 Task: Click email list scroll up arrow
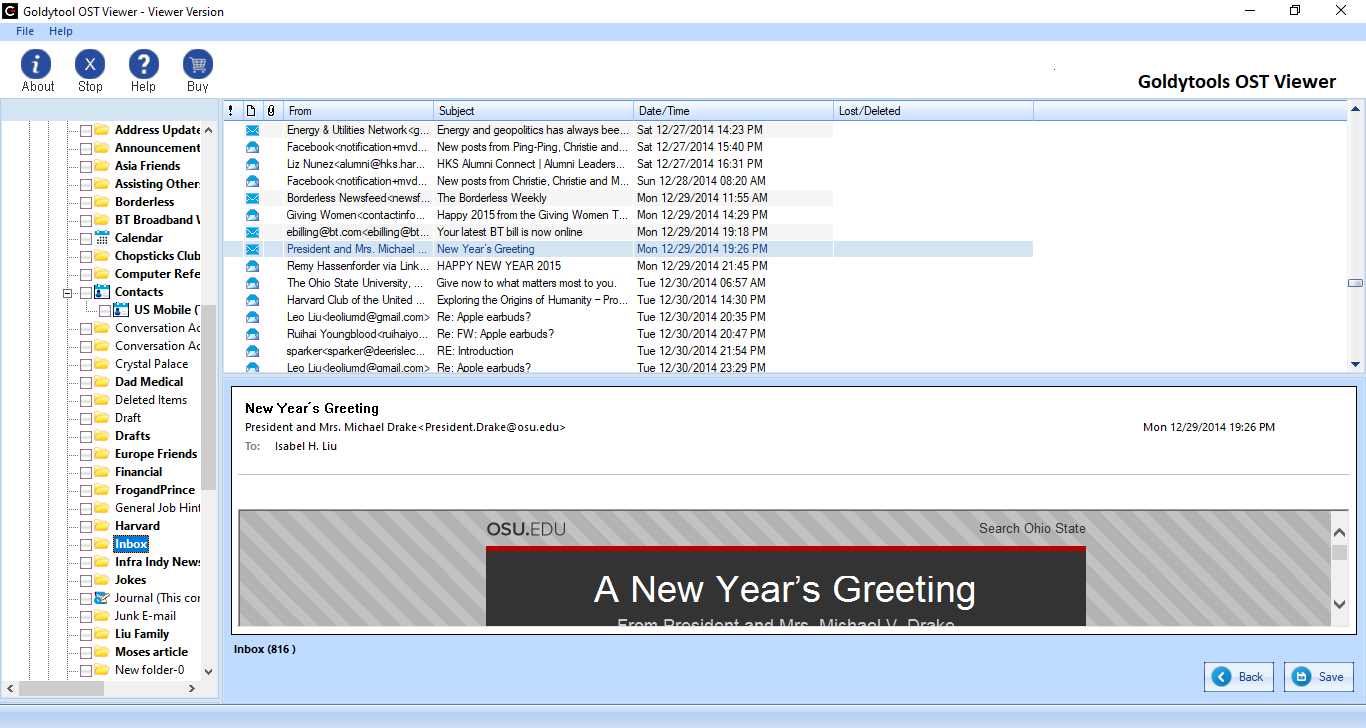pos(1356,109)
